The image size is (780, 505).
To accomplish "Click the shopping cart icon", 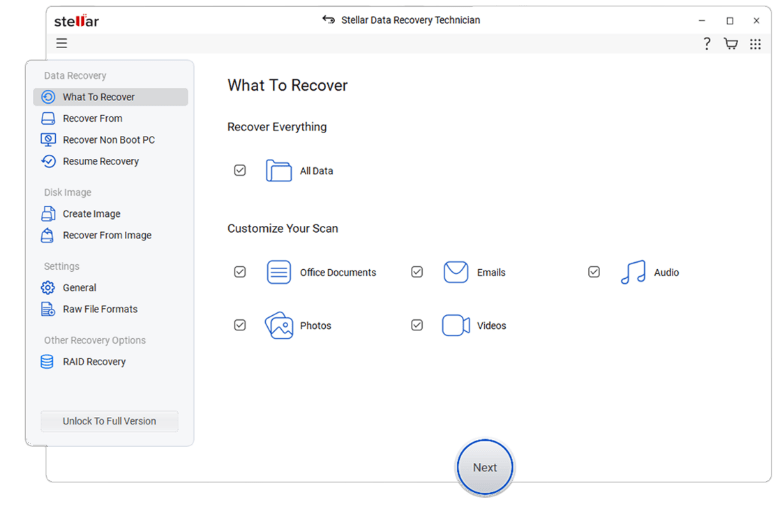I will coord(731,44).
